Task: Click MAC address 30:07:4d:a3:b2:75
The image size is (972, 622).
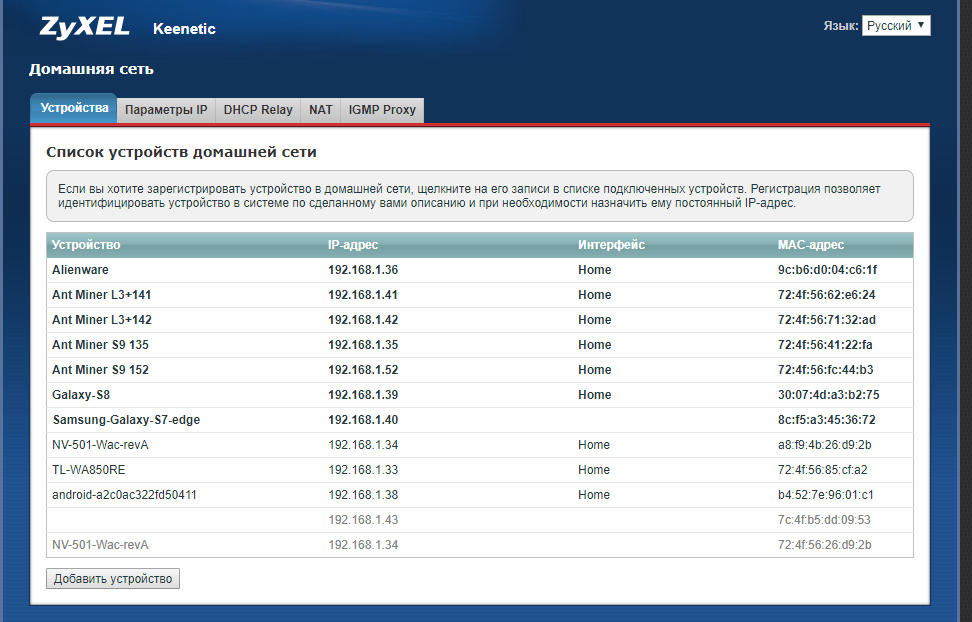Action: click(829, 394)
